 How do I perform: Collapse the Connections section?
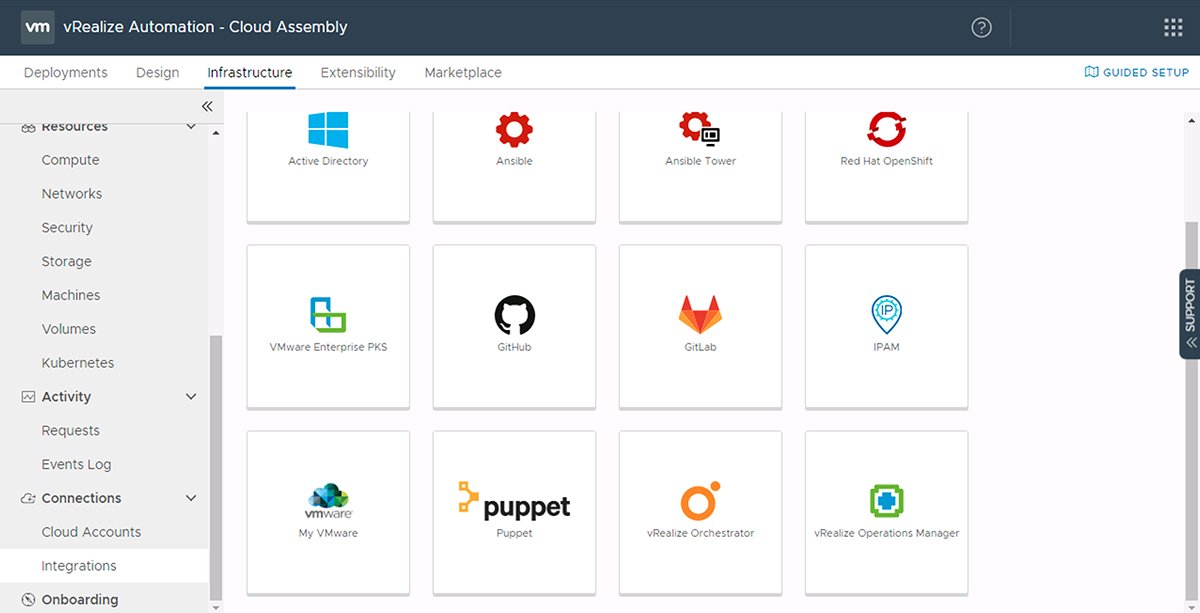(x=190, y=498)
